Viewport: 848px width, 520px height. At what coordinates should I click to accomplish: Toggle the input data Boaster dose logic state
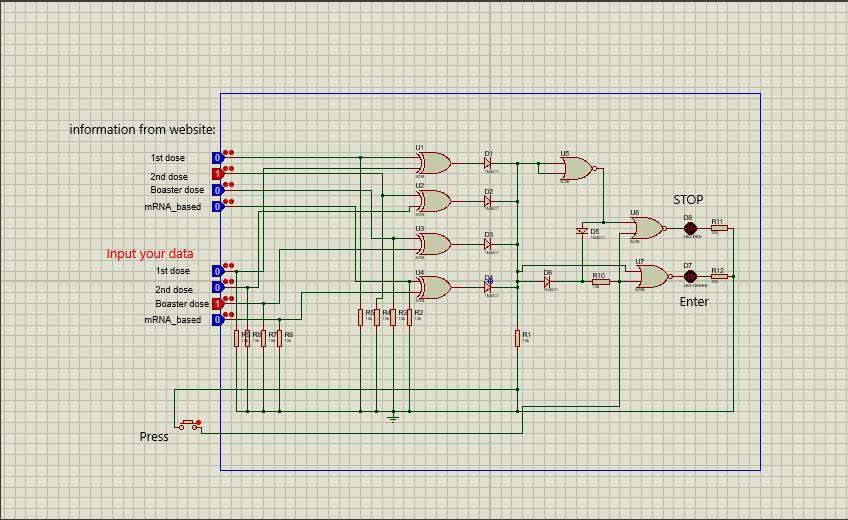217,304
